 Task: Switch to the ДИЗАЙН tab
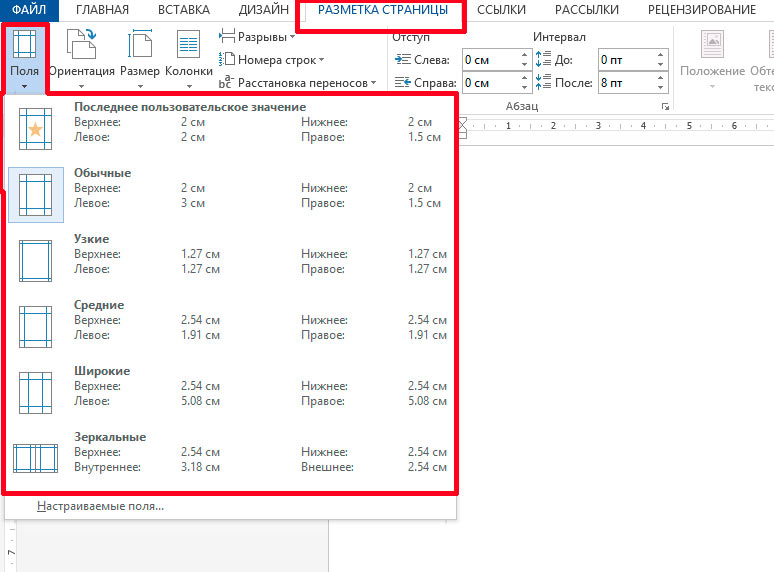(264, 10)
